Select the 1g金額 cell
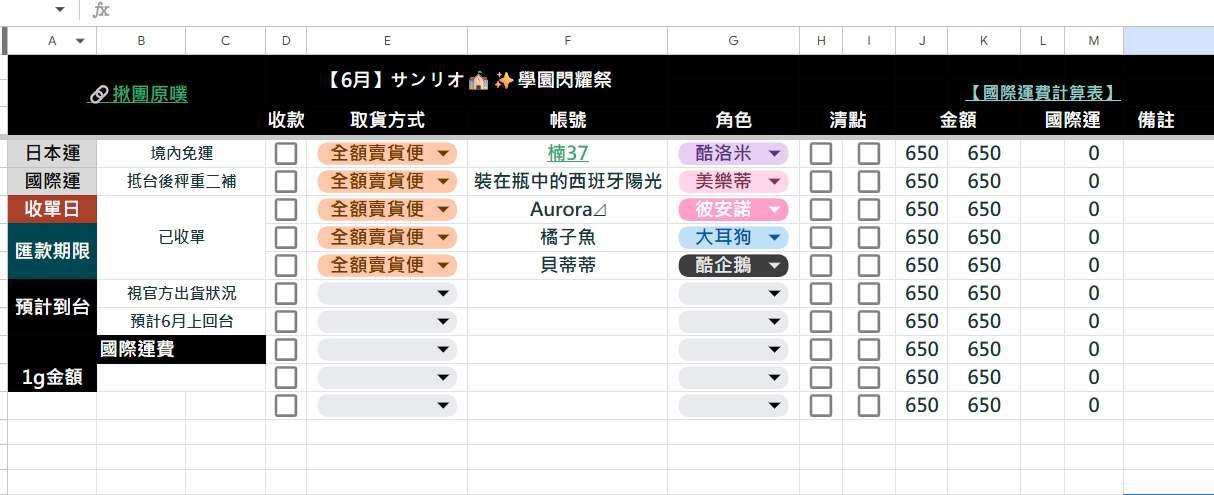The height and width of the screenshot is (495, 1214). [x=52, y=377]
